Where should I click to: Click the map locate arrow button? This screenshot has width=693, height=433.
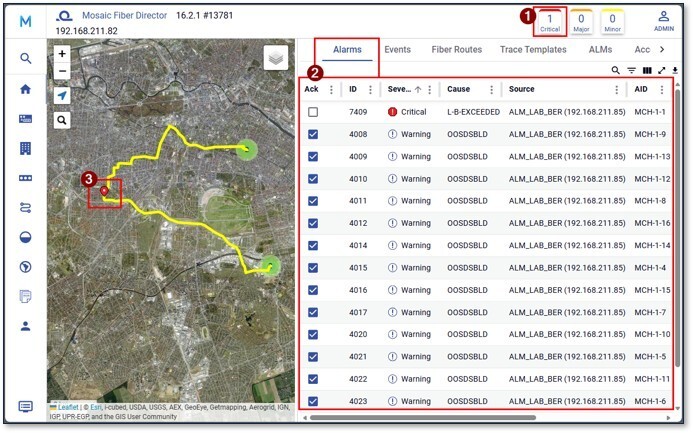click(62, 95)
